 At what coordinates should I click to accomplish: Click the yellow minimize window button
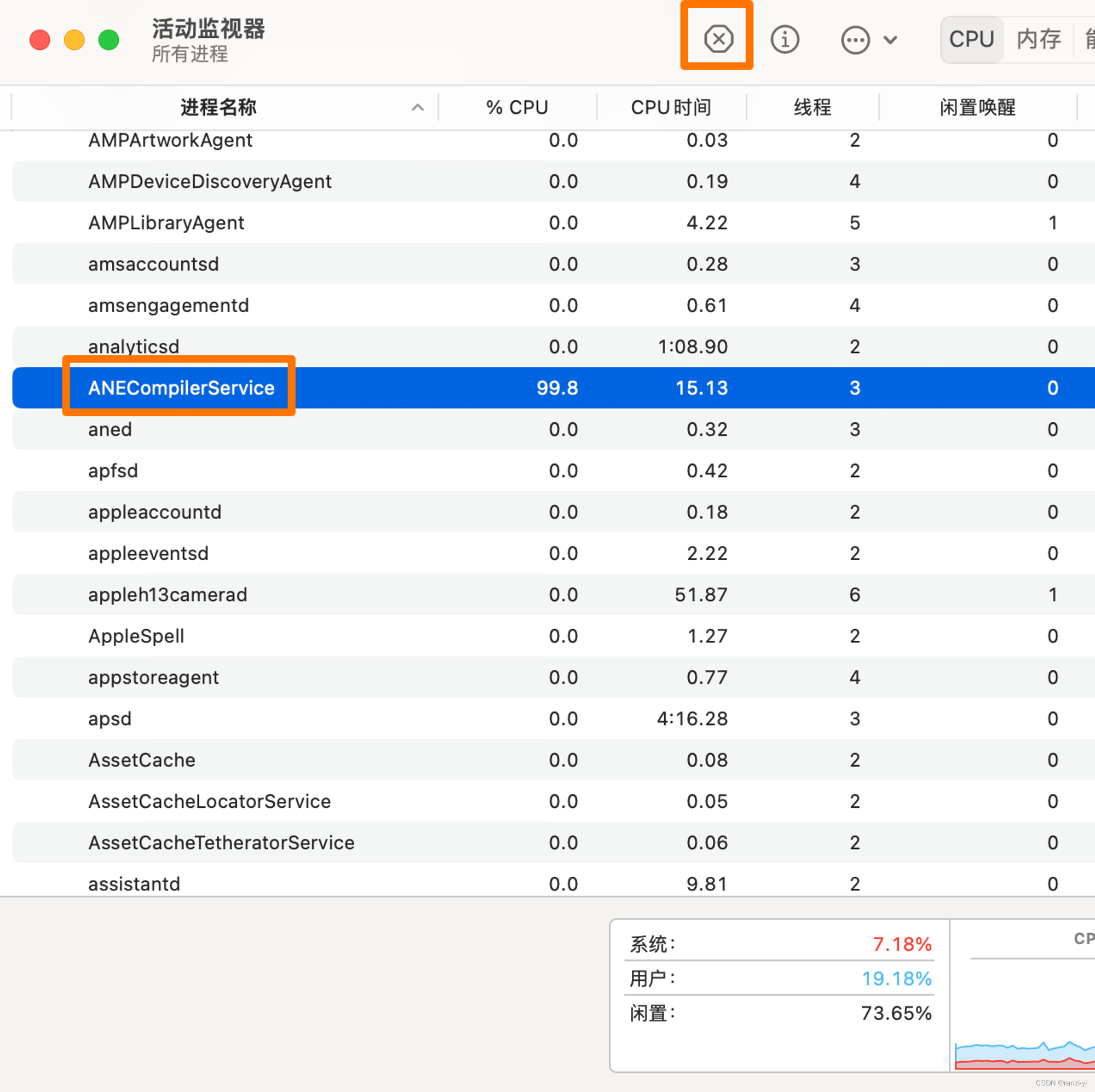click(74, 39)
